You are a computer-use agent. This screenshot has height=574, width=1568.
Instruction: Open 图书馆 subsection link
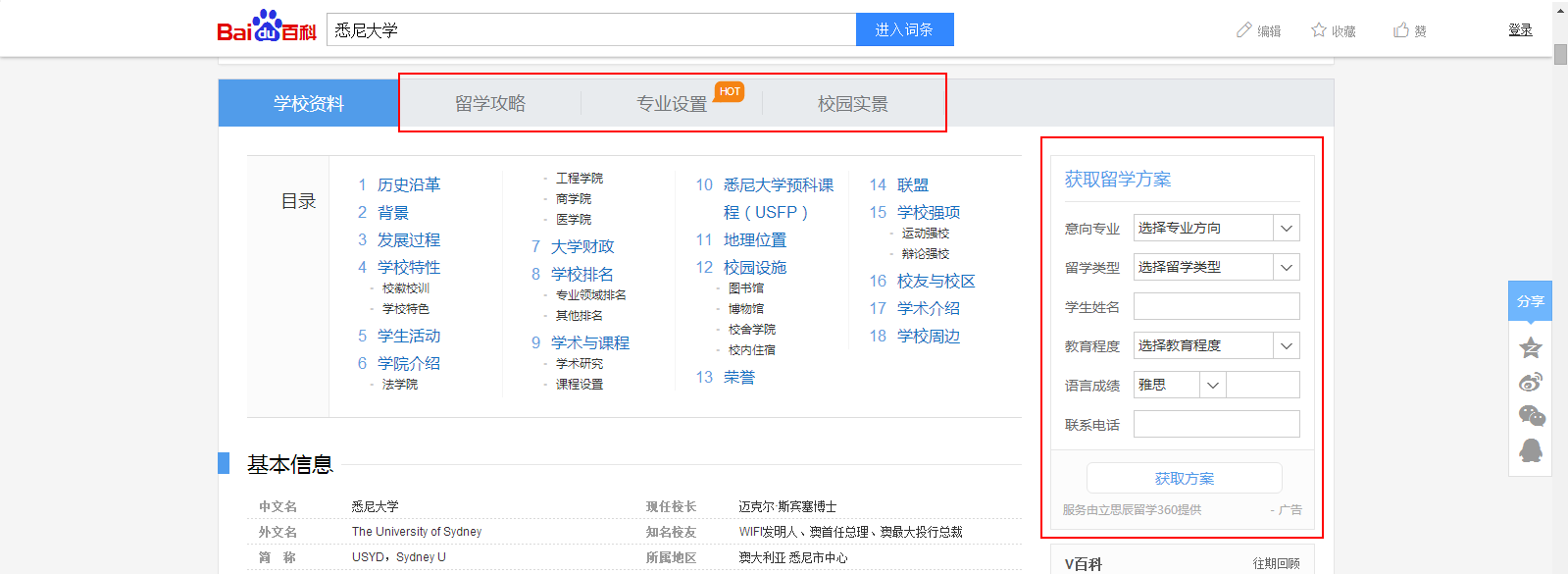[746, 288]
